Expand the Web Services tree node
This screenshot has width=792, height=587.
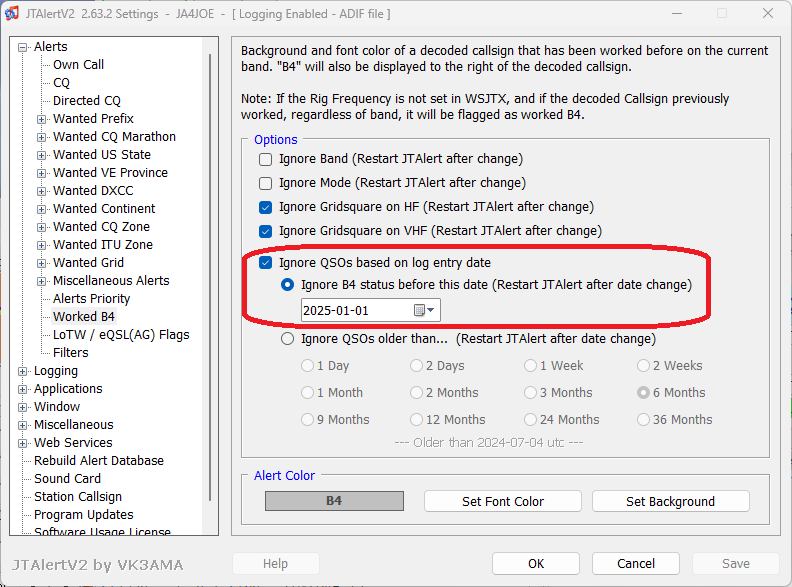(22, 444)
